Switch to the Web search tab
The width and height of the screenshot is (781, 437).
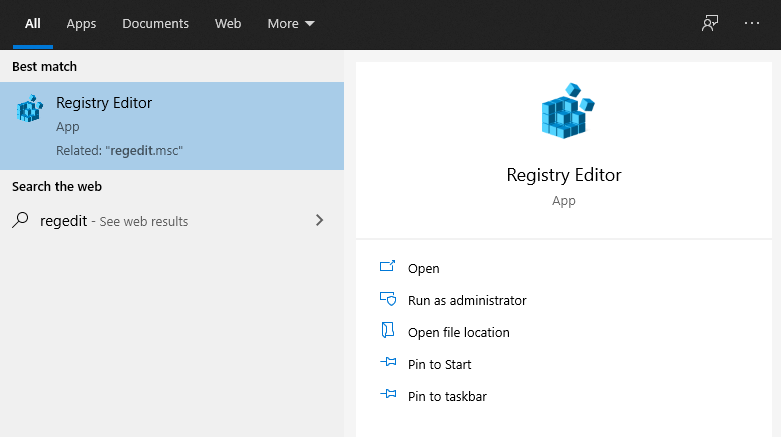click(228, 24)
